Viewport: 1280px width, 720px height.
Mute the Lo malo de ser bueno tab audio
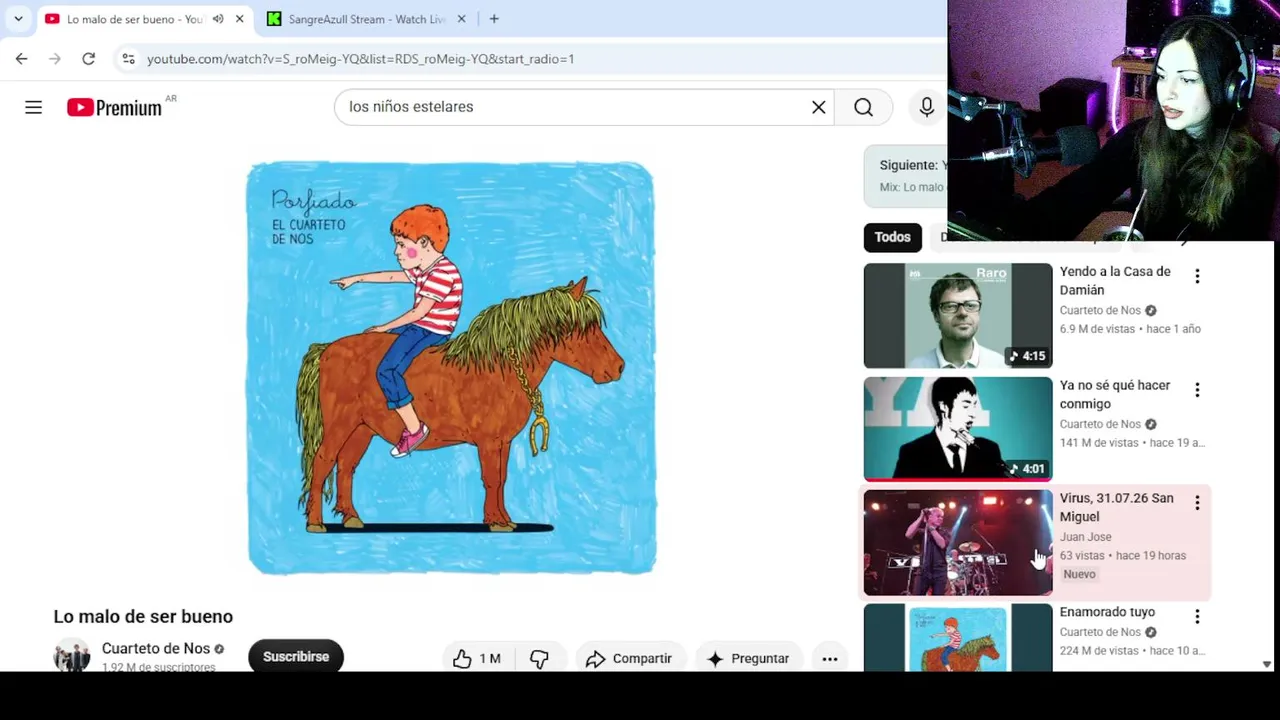[218, 19]
